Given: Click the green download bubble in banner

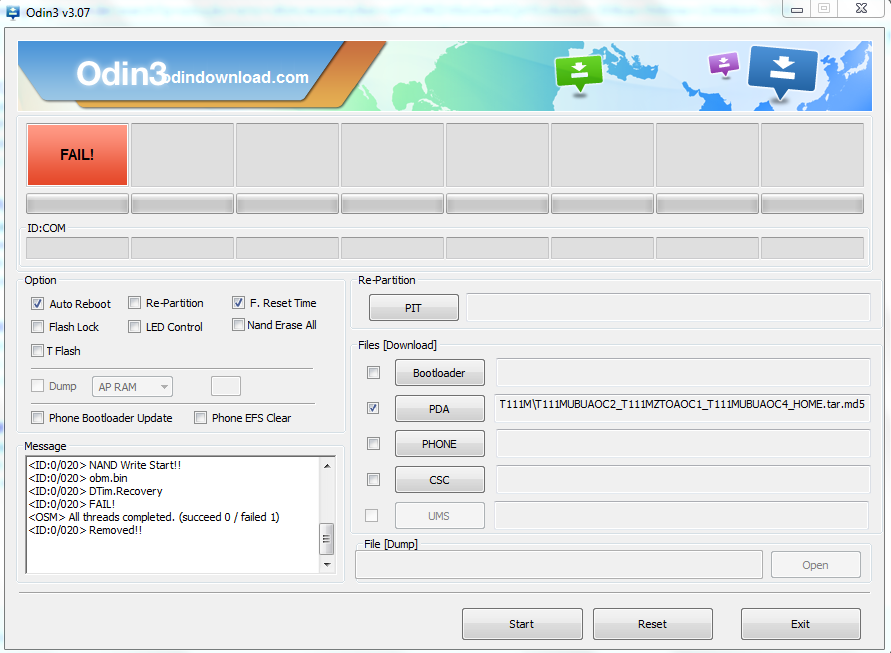Looking at the screenshot, I should click(x=578, y=73).
